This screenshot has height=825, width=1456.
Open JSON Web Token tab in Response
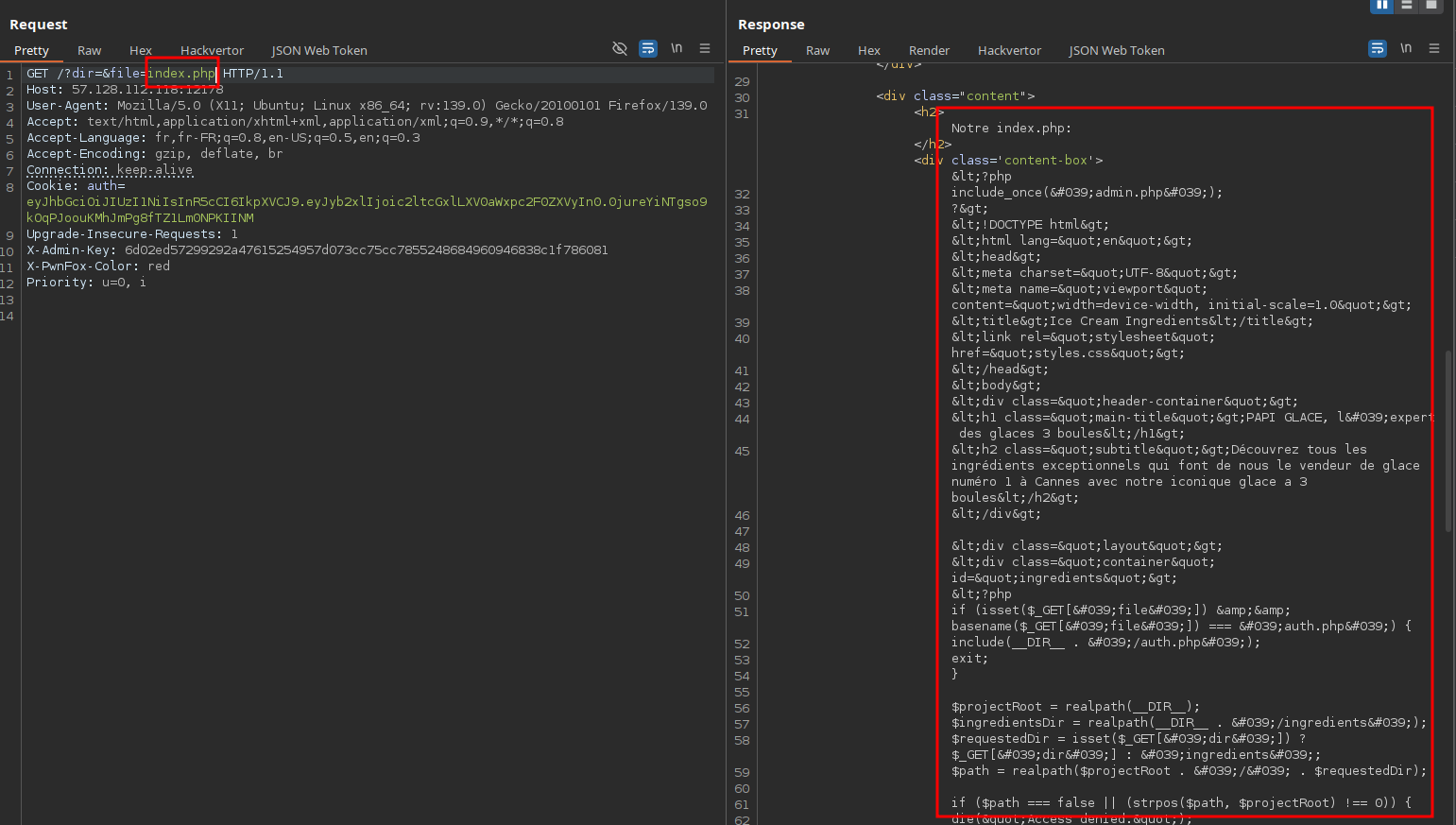1117,51
